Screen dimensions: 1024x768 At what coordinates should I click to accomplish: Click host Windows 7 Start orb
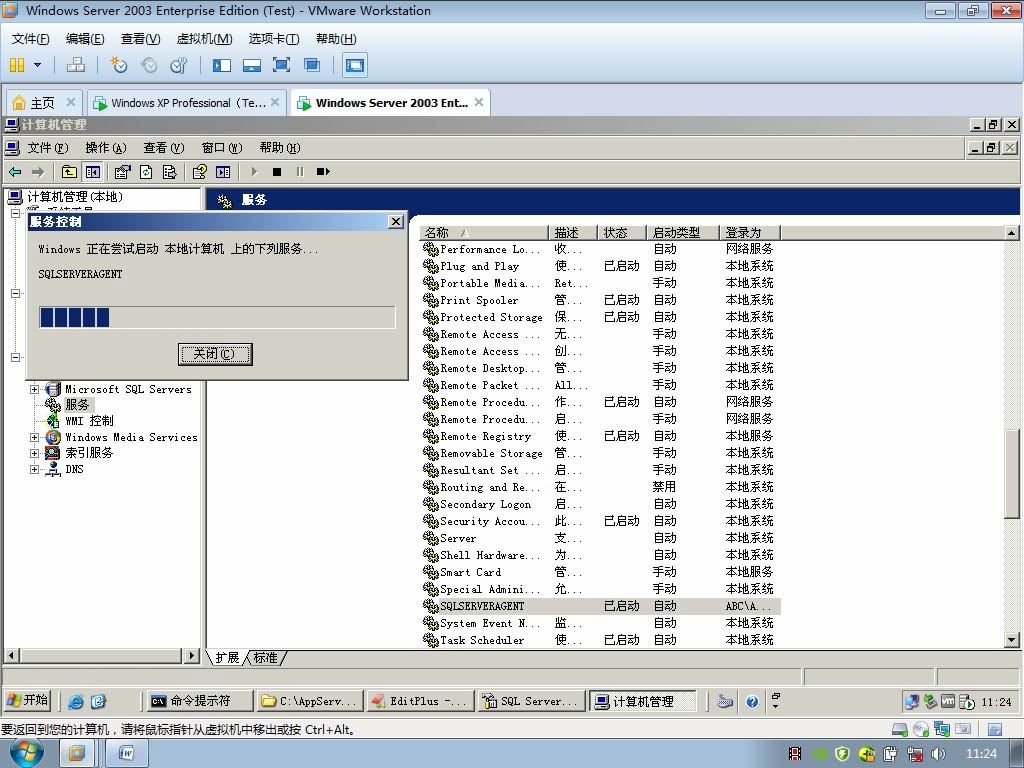[26, 753]
